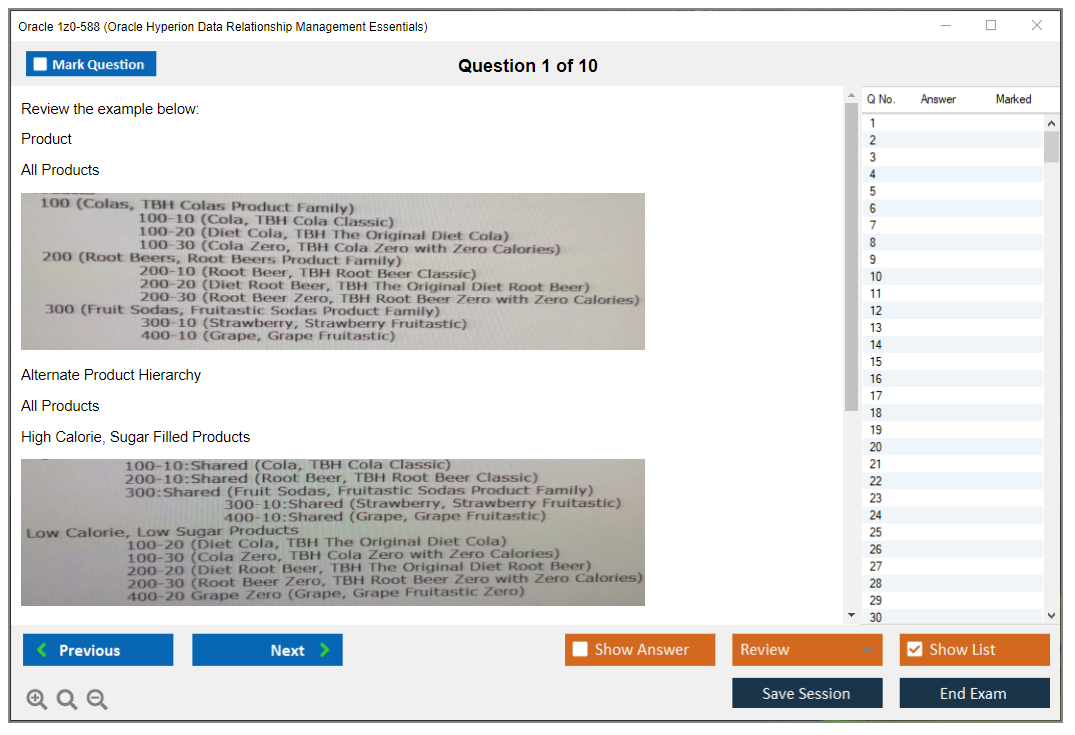Select question 5 in the list

[x=873, y=191]
